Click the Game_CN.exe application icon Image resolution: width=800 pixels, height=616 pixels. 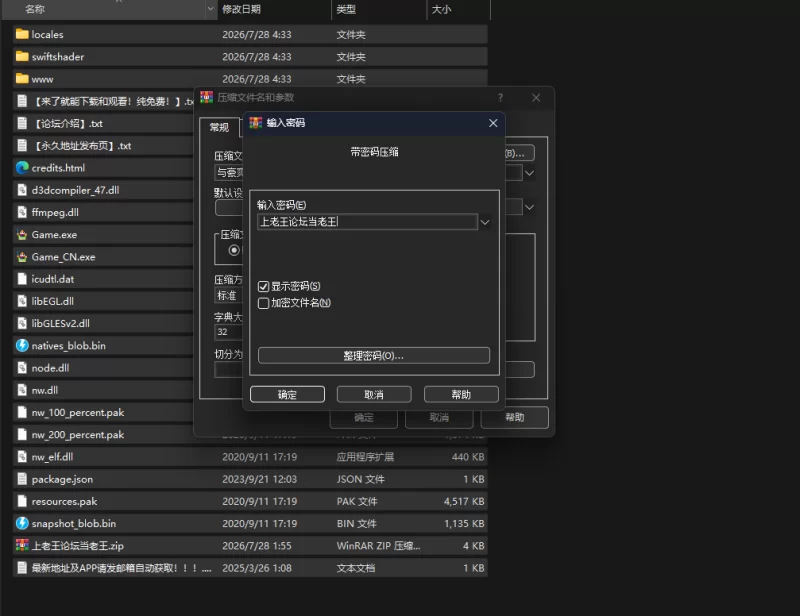(22, 257)
